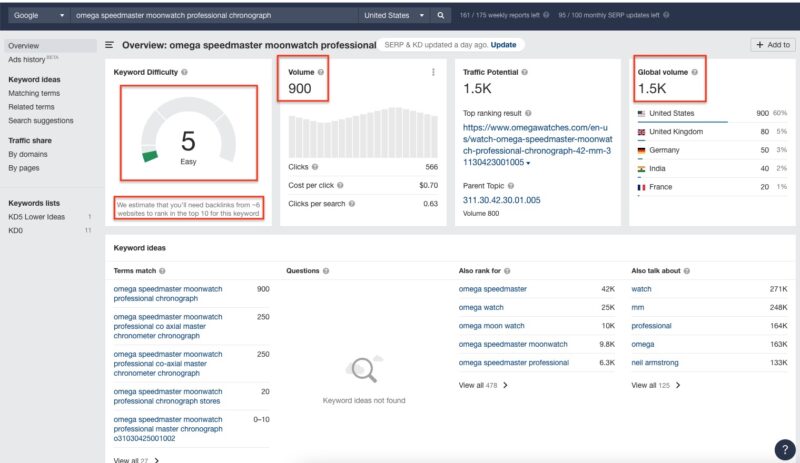Click the keyword search input field
800x463 pixels.
214,15
